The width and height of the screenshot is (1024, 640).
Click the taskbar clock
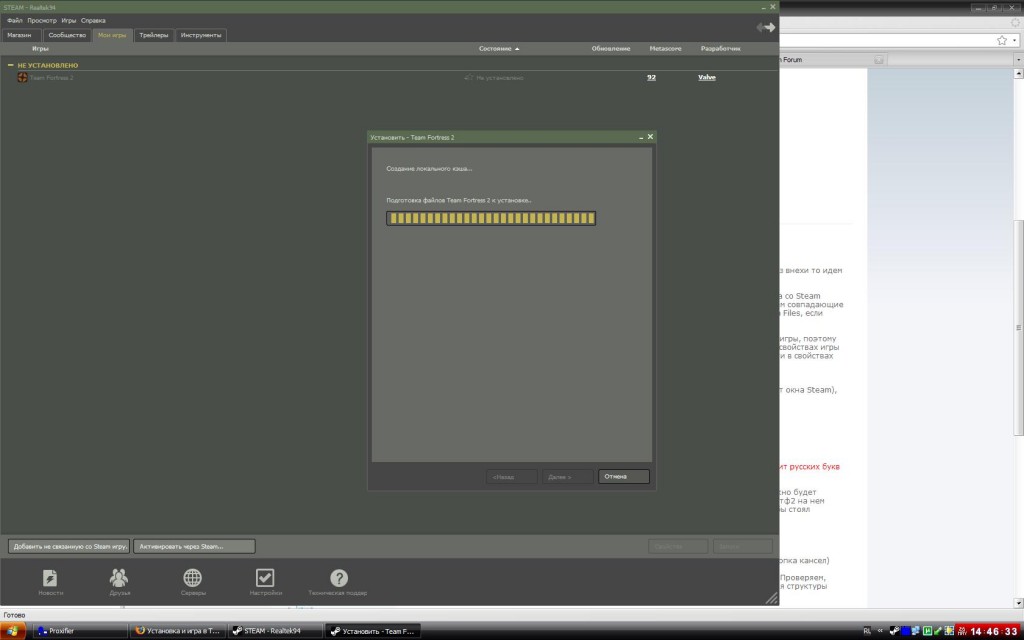tap(993, 632)
